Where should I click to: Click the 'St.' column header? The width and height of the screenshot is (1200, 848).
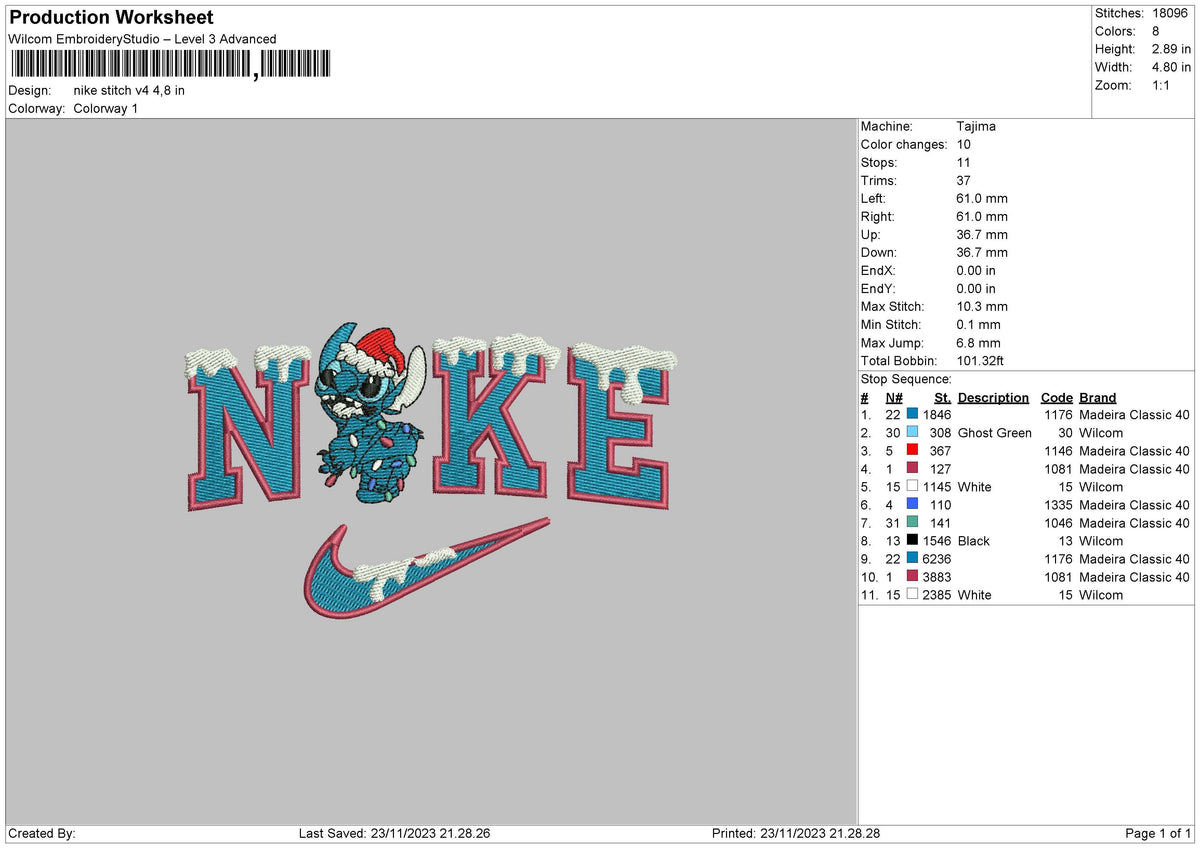942,397
